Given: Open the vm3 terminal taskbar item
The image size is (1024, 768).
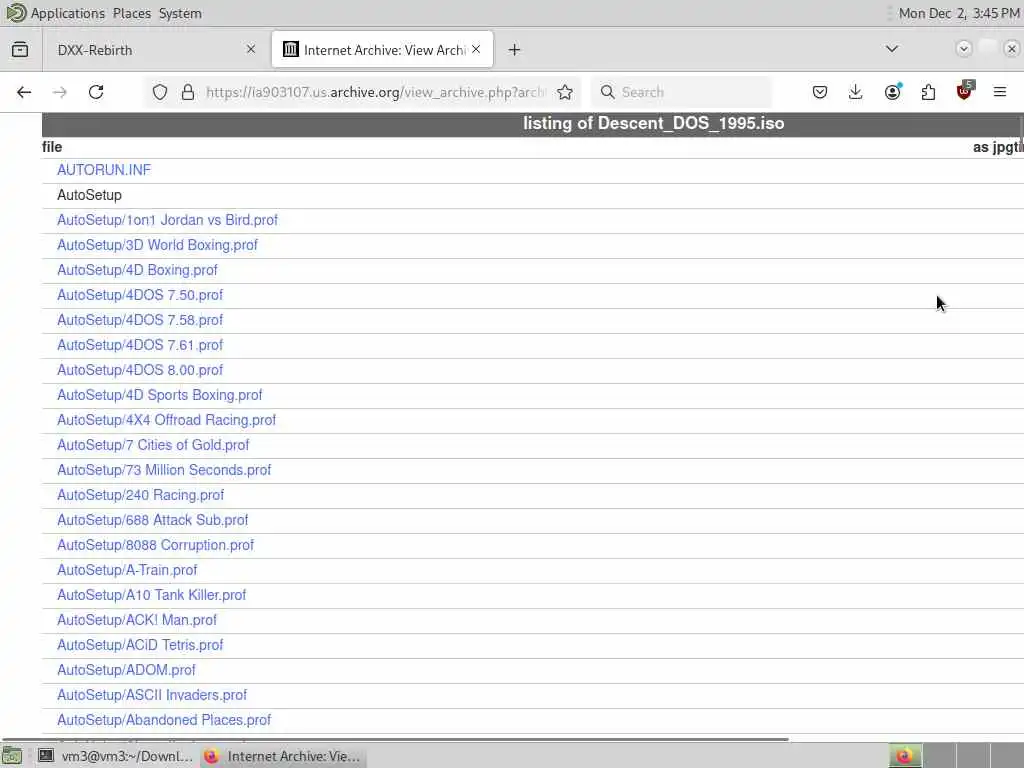Looking at the screenshot, I should (x=115, y=756).
